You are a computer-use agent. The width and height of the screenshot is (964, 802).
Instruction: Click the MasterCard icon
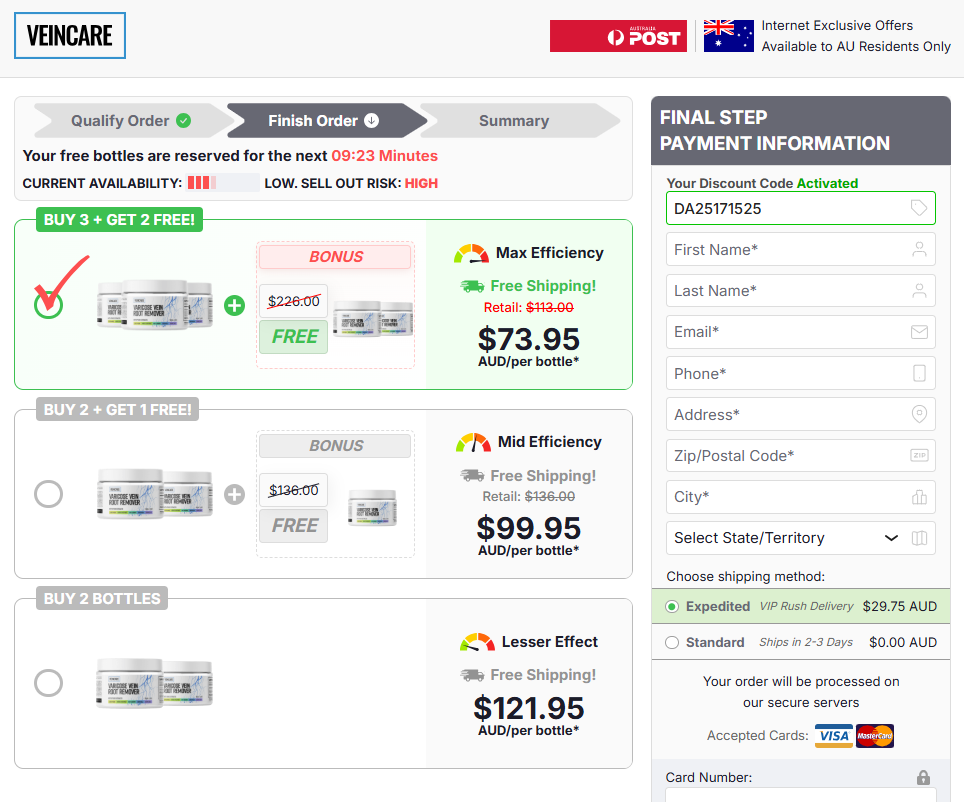[x=875, y=736]
